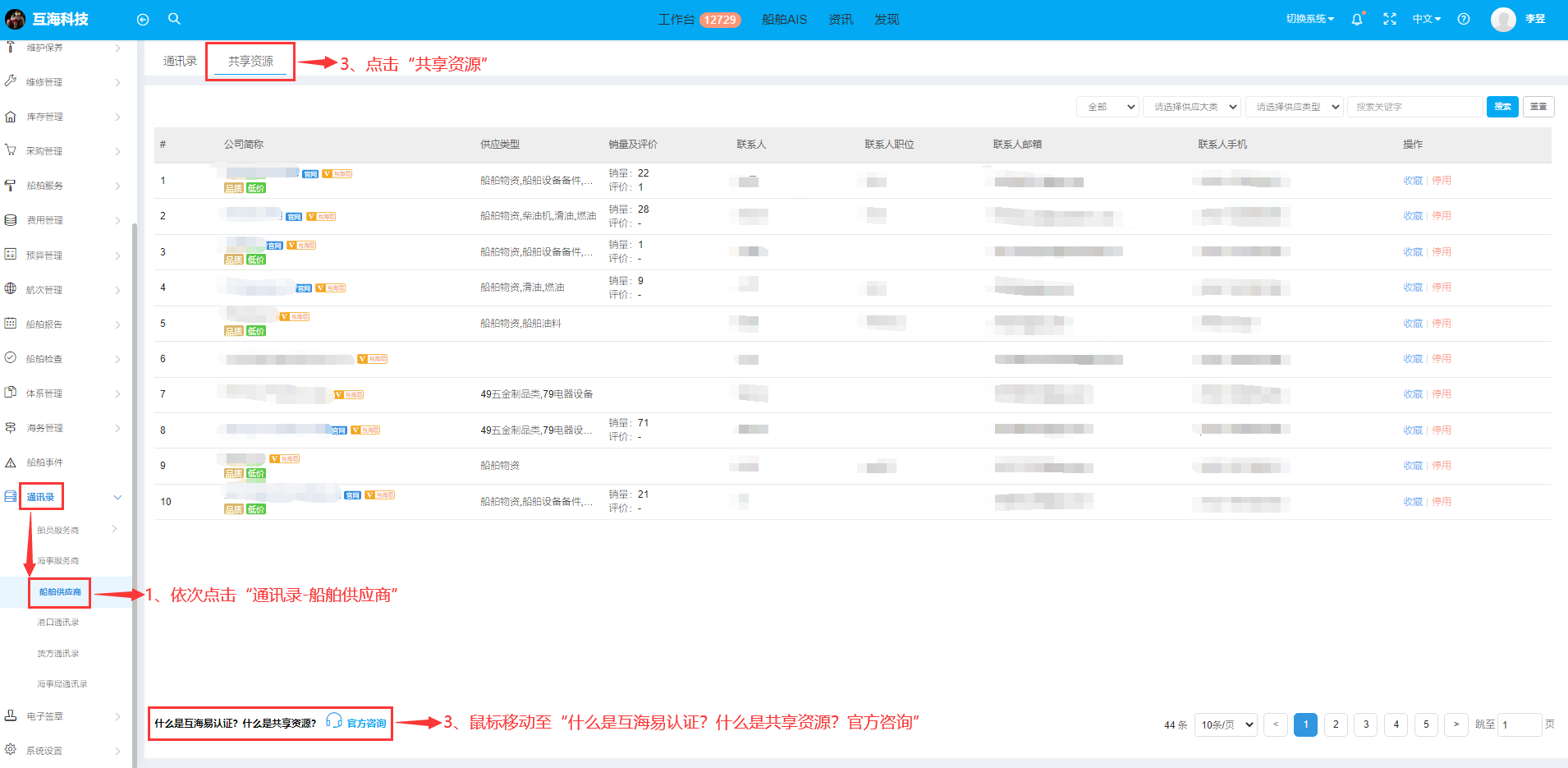Open the 全部 filter dropdown

coord(1107,107)
